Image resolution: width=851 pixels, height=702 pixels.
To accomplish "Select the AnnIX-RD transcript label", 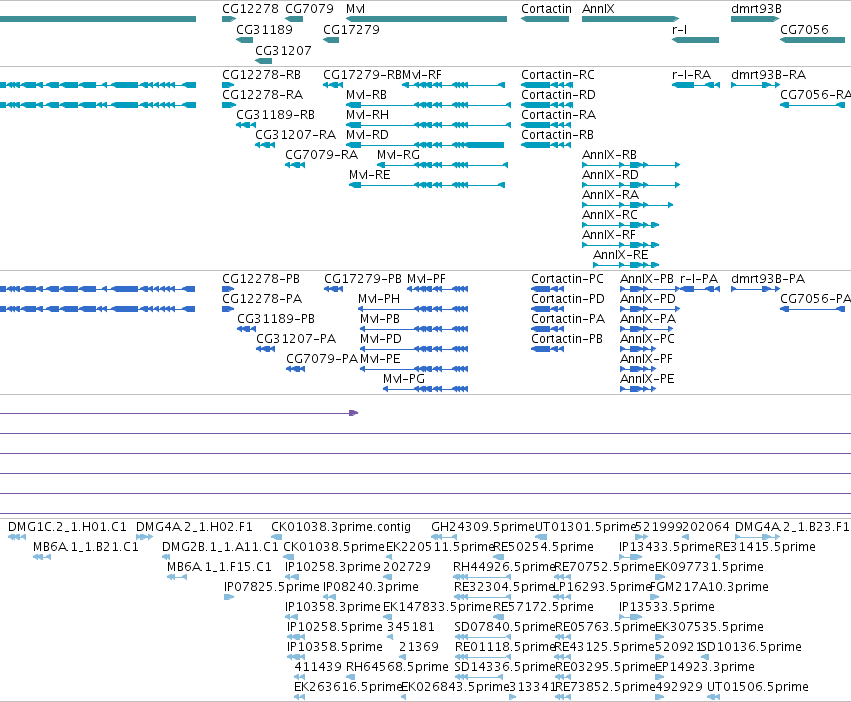I will (x=611, y=175).
